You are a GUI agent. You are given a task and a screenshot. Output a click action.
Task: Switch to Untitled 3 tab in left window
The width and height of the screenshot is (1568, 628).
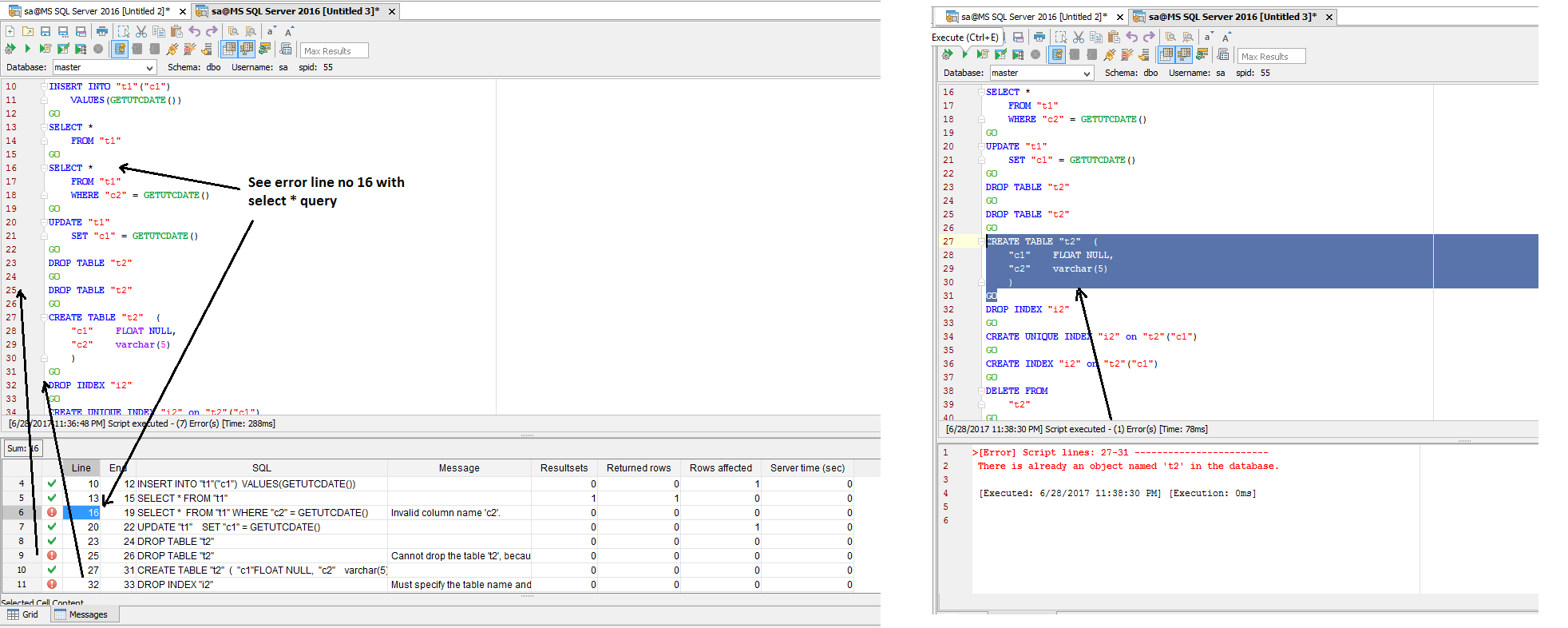tap(295, 11)
